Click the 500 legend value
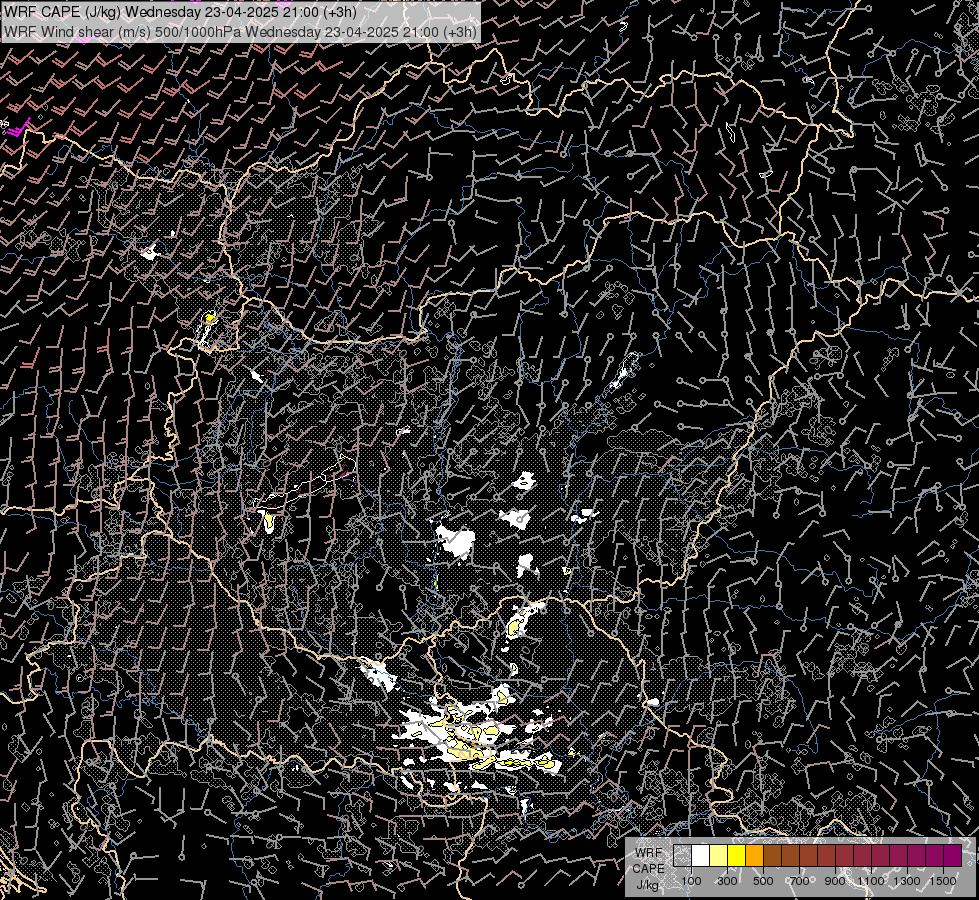 [x=763, y=881]
